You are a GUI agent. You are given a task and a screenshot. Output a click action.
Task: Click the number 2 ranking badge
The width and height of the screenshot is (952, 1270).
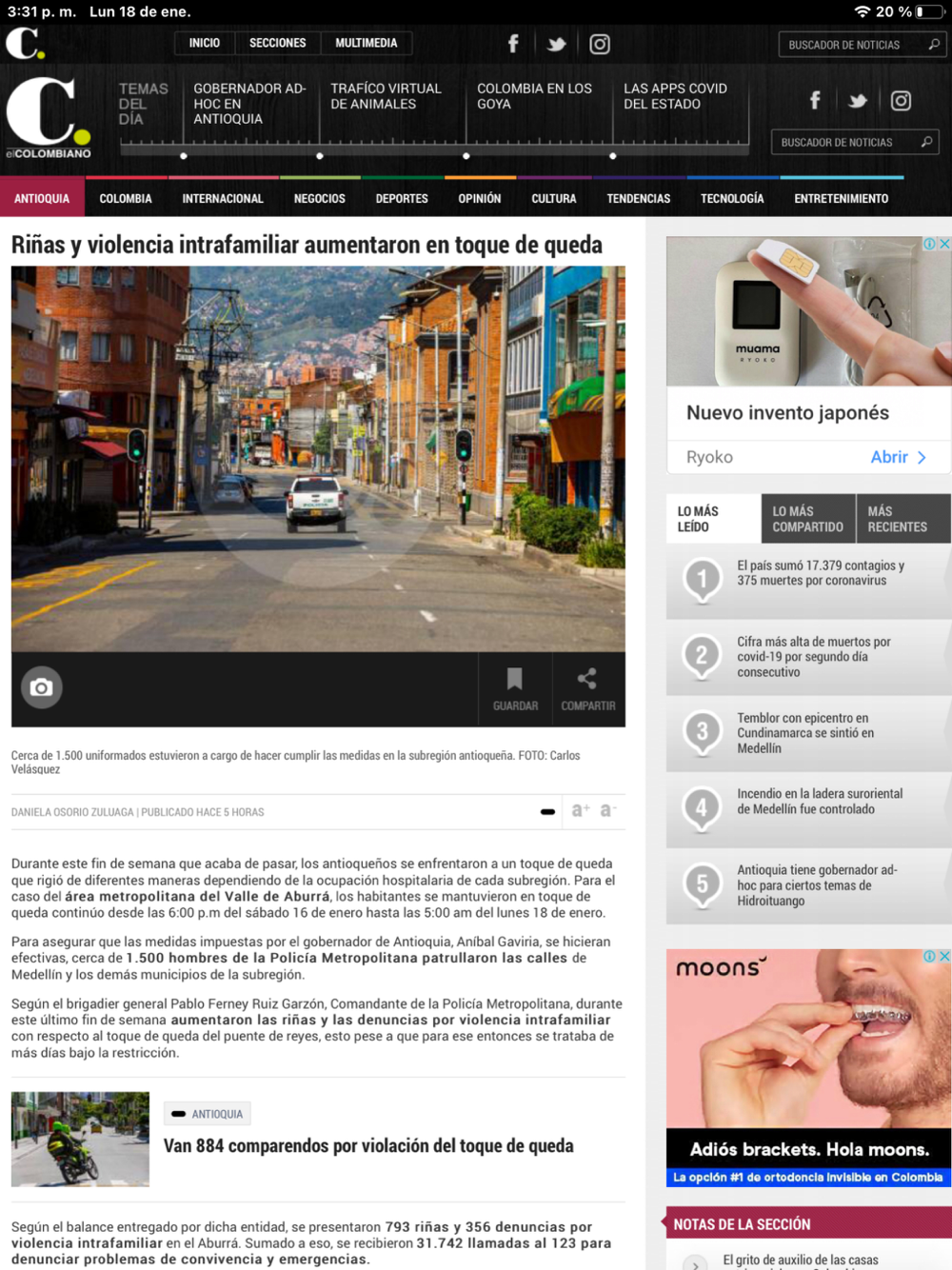click(x=703, y=656)
